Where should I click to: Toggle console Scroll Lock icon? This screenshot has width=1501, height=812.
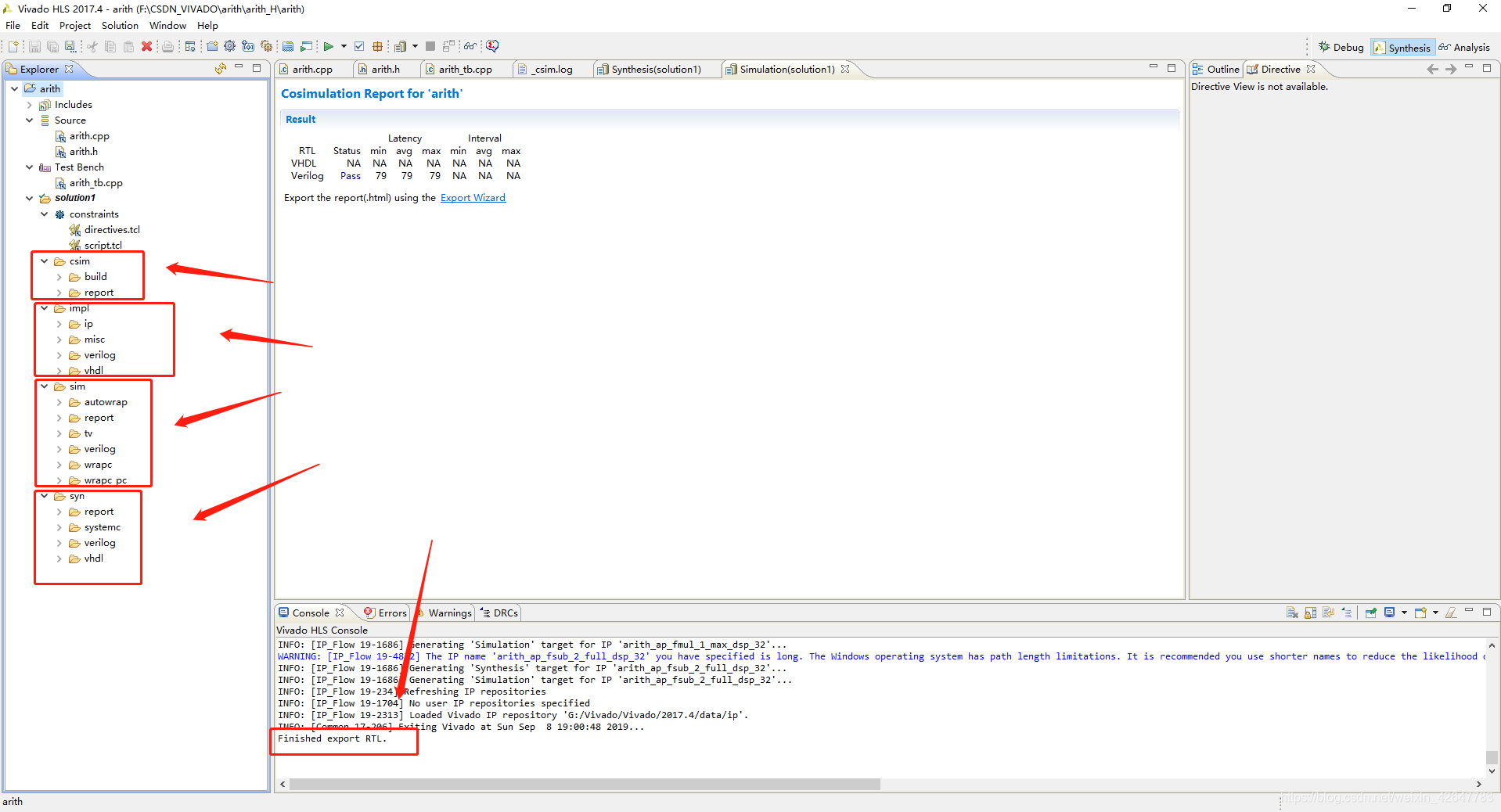pos(1310,613)
